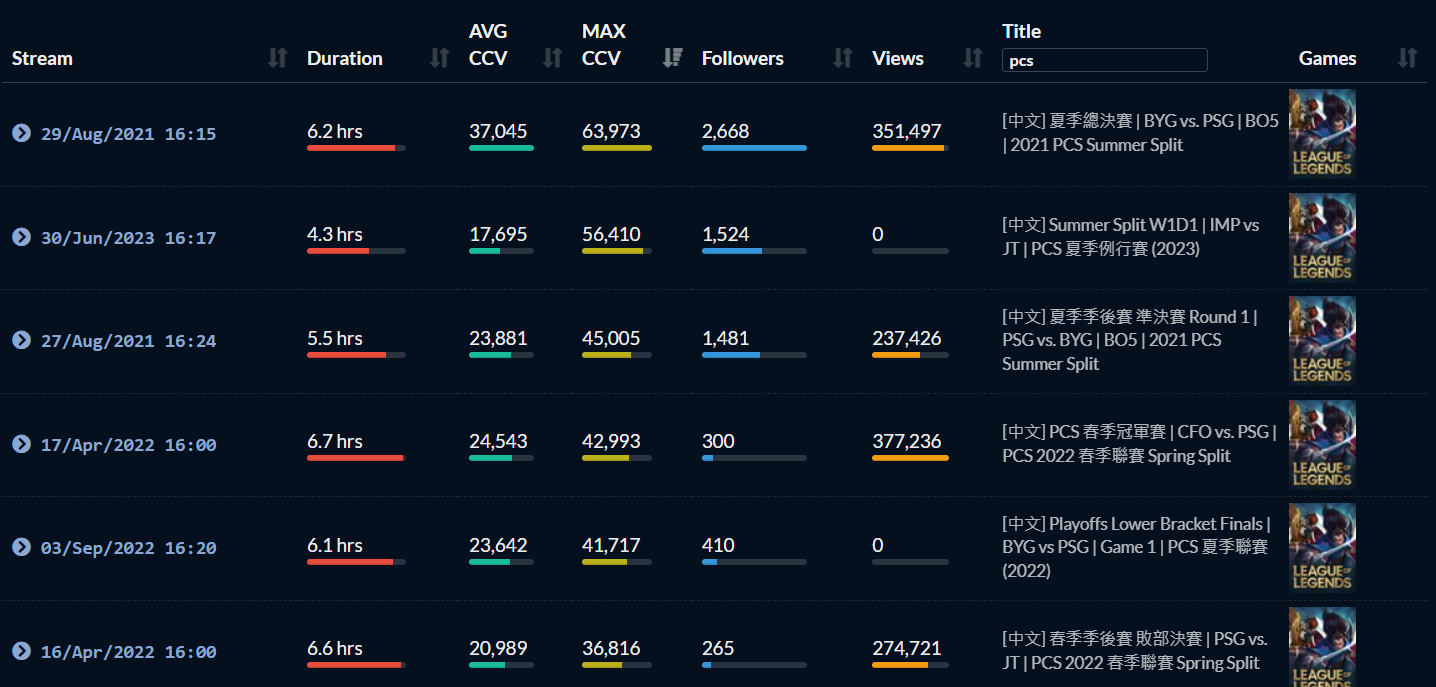Screen dimensions: 1436x687
Task: Open League of Legends thumbnail for 30/Jun/2023 stream
Action: pyautogui.click(x=1322, y=237)
